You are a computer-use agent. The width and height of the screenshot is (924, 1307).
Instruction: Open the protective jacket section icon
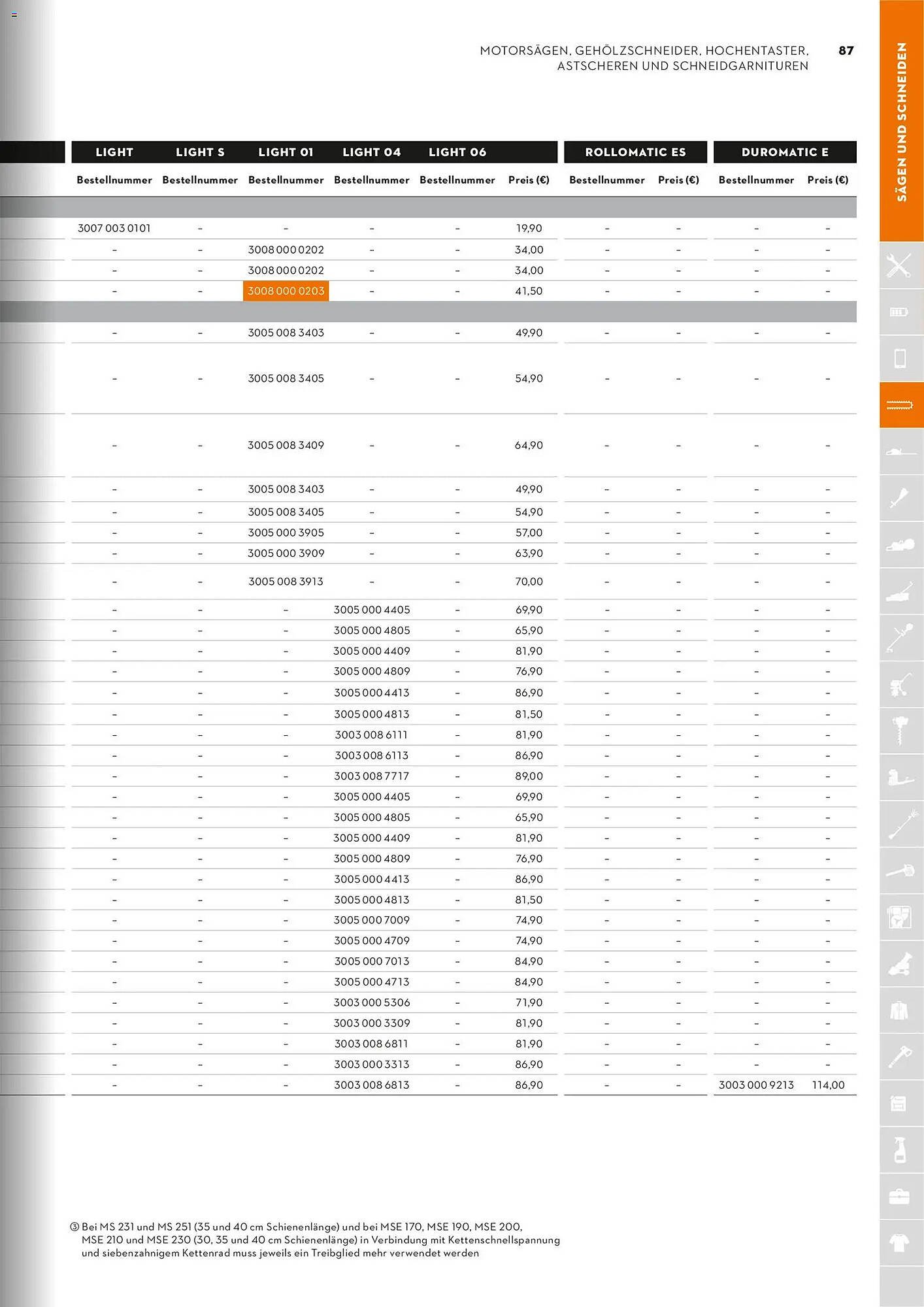pos(901,1011)
